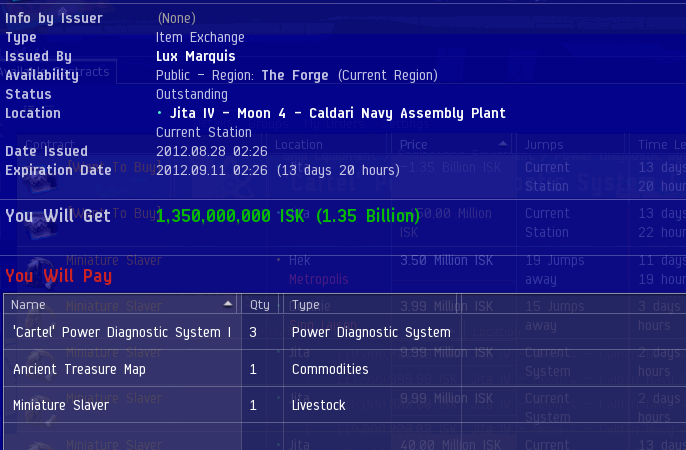
Task: Sort items by Qty column header
Action: click(x=260, y=304)
